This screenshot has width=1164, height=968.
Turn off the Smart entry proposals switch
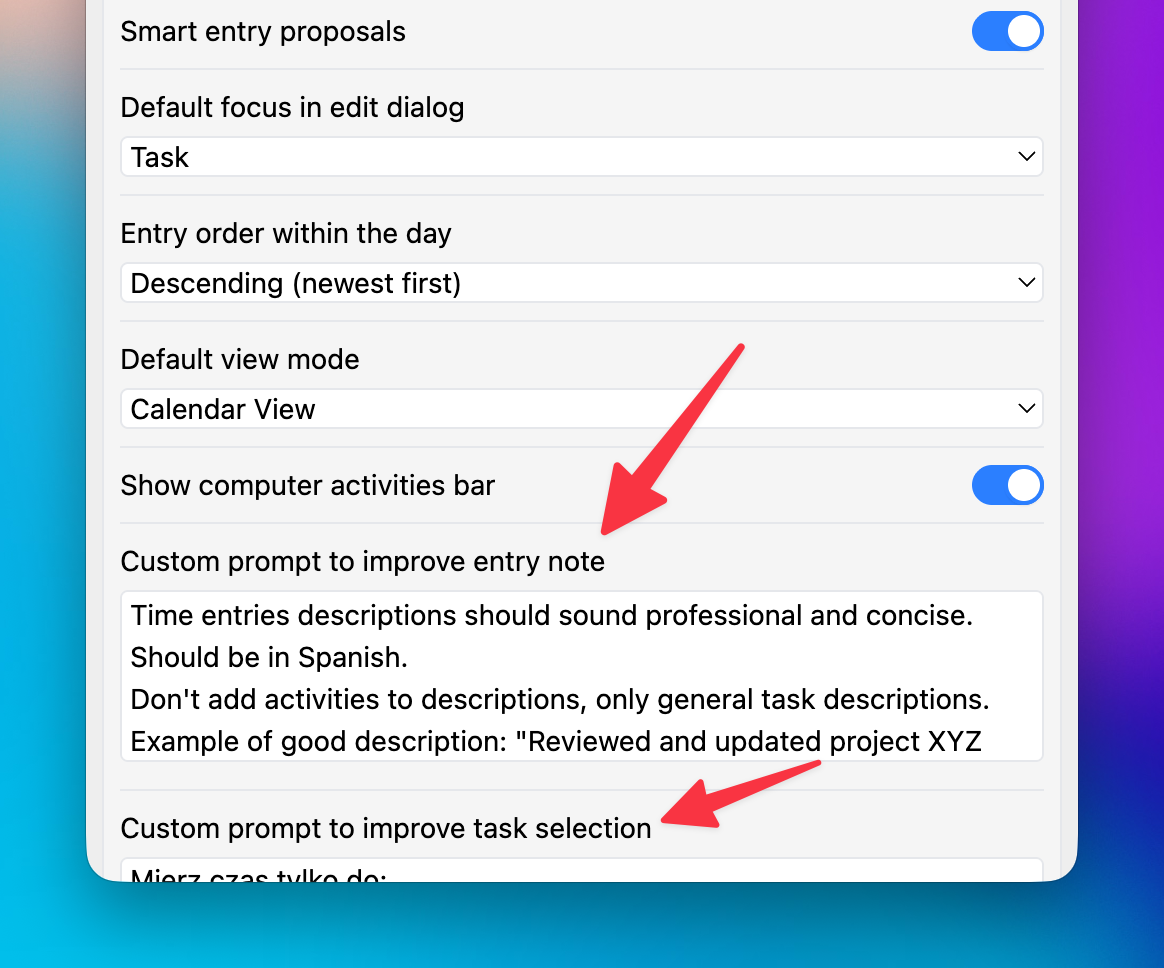(x=1007, y=31)
